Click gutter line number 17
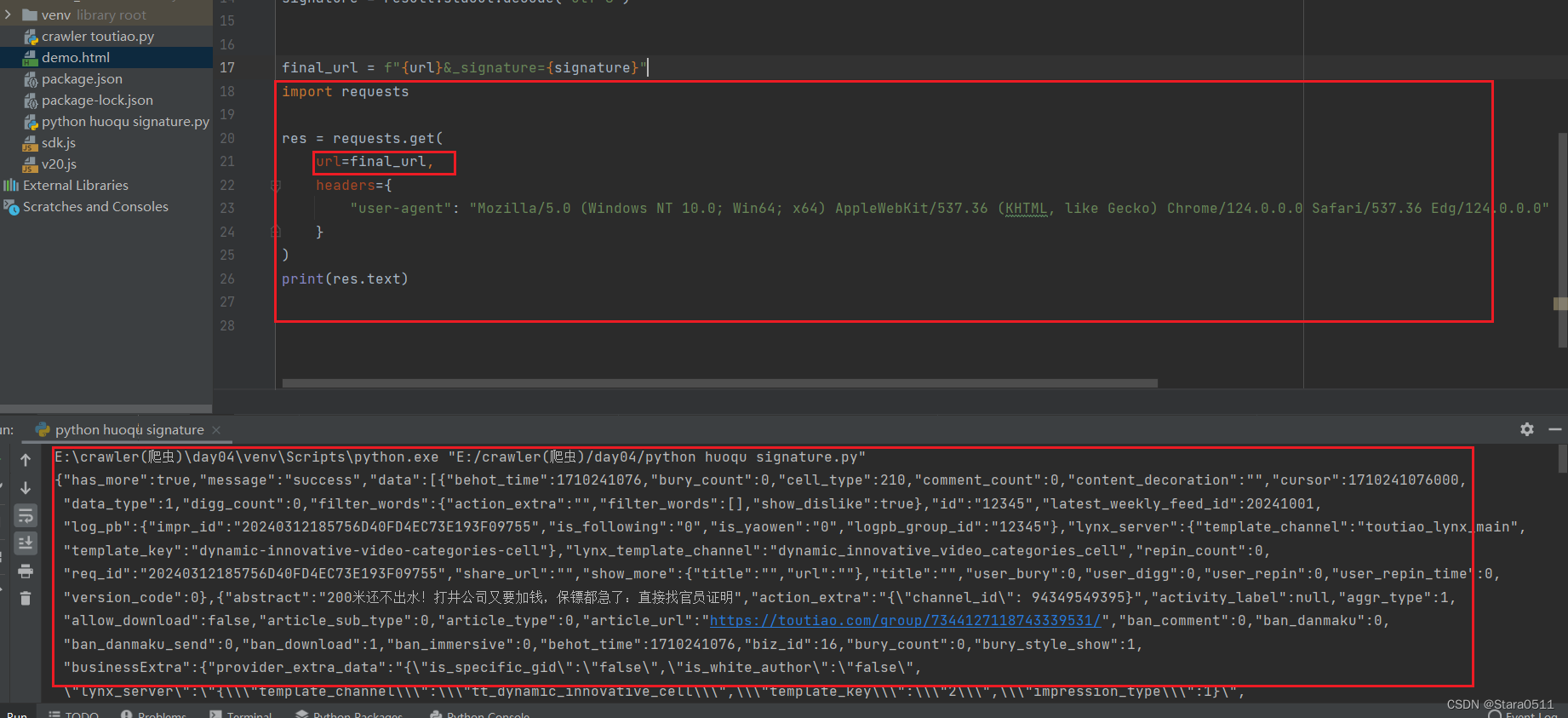This screenshot has height=718, width=1568. tap(227, 67)
